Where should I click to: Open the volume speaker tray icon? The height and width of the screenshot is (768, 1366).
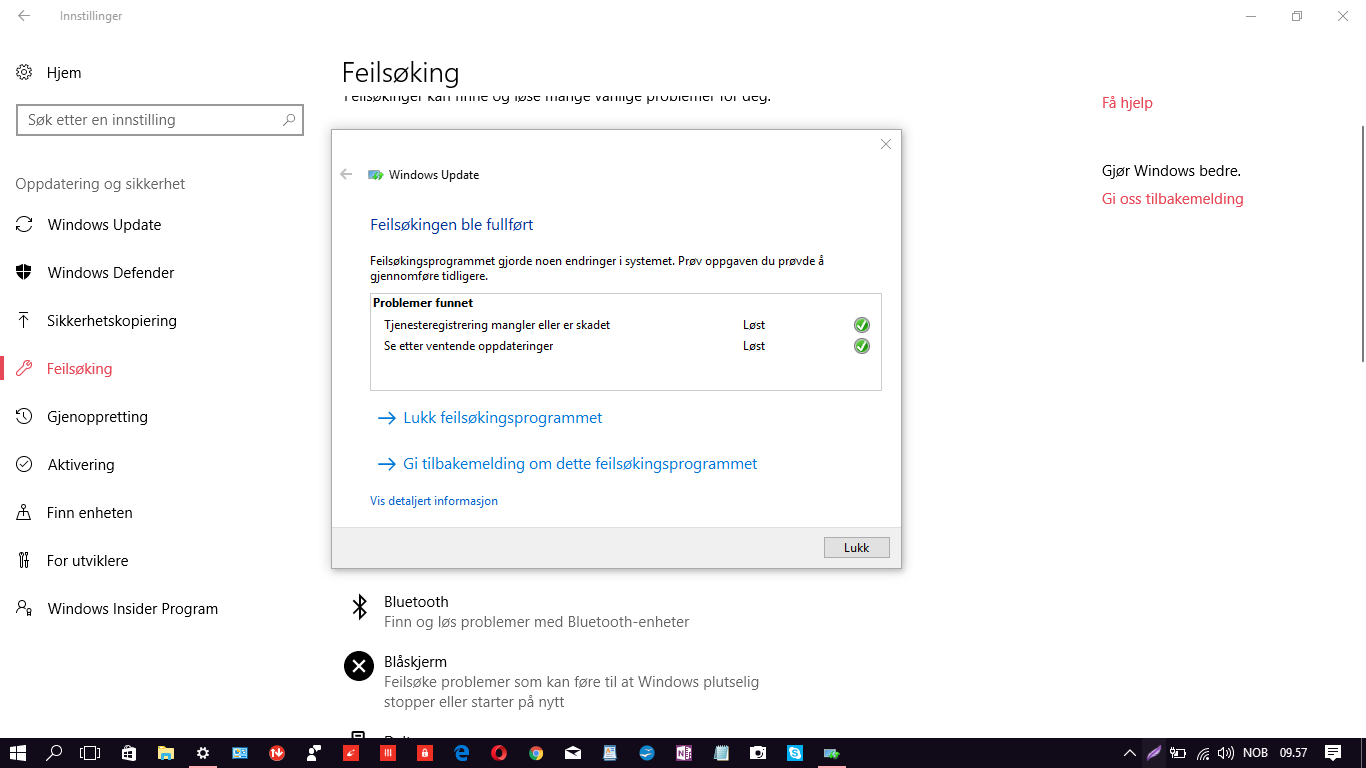1226,753
